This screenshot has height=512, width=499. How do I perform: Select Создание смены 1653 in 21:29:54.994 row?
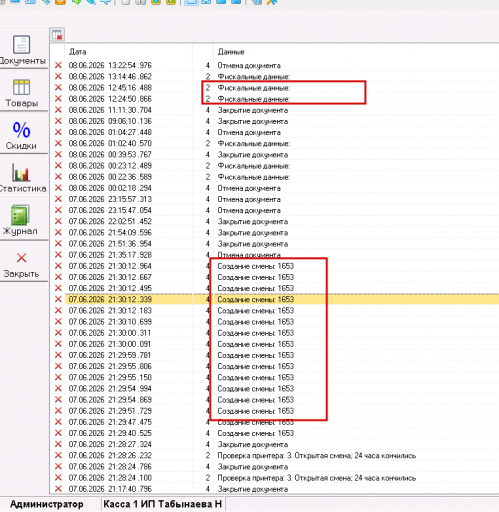pos(256,388)
